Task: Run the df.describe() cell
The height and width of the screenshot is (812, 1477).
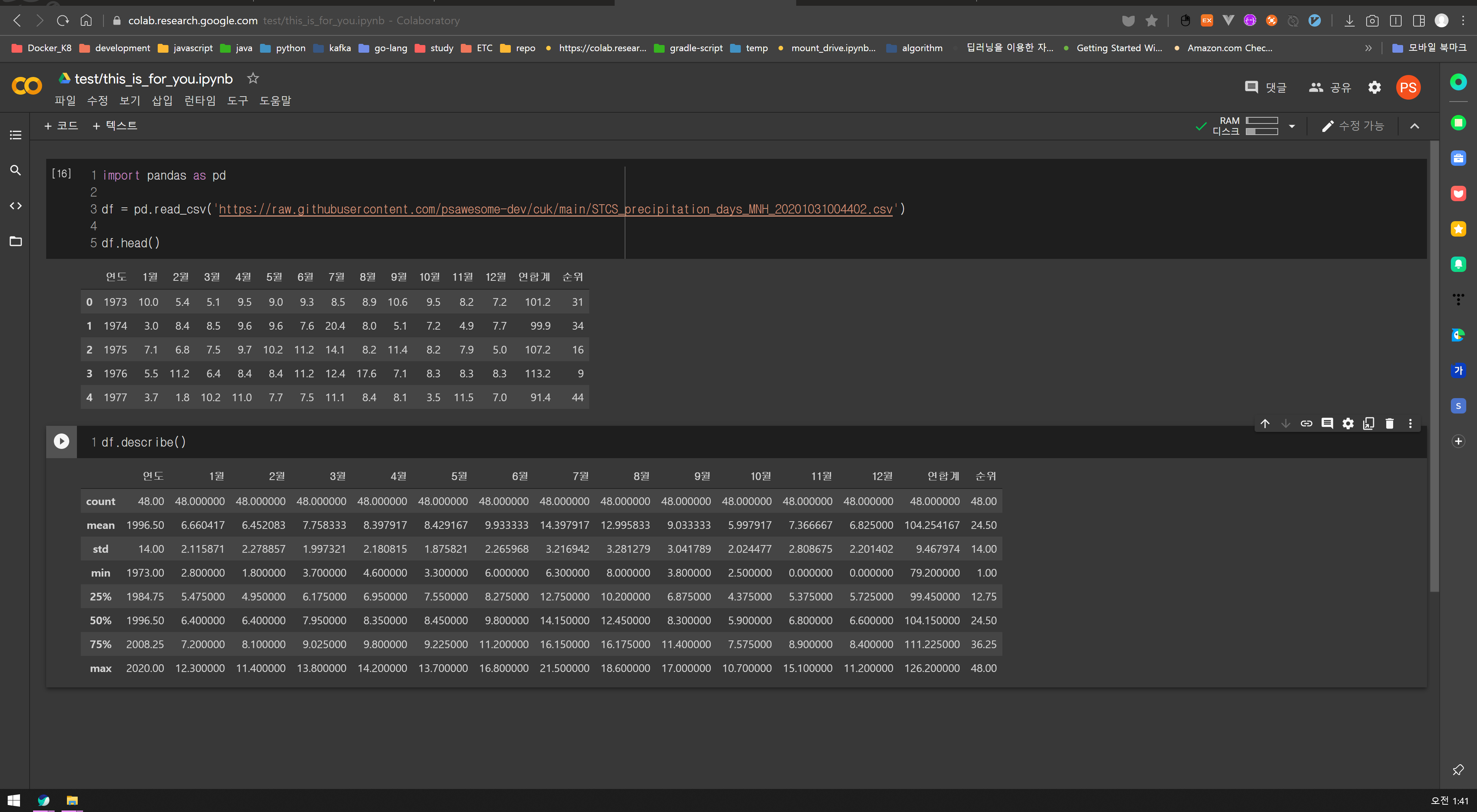Action: [62, 441]
